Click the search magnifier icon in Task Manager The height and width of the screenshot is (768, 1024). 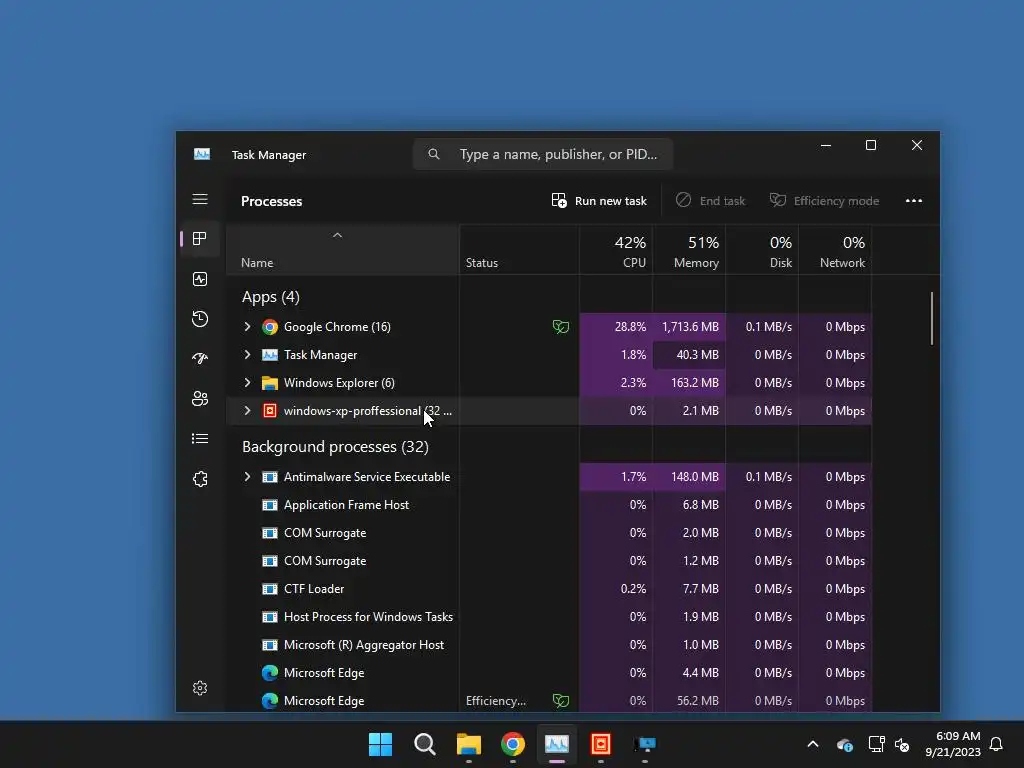click(434, 154)
